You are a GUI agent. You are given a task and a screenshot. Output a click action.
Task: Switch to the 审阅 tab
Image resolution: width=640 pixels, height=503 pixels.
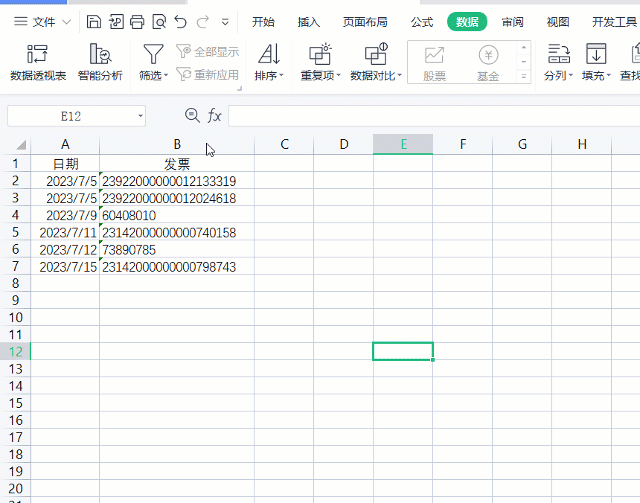(512, 22)
